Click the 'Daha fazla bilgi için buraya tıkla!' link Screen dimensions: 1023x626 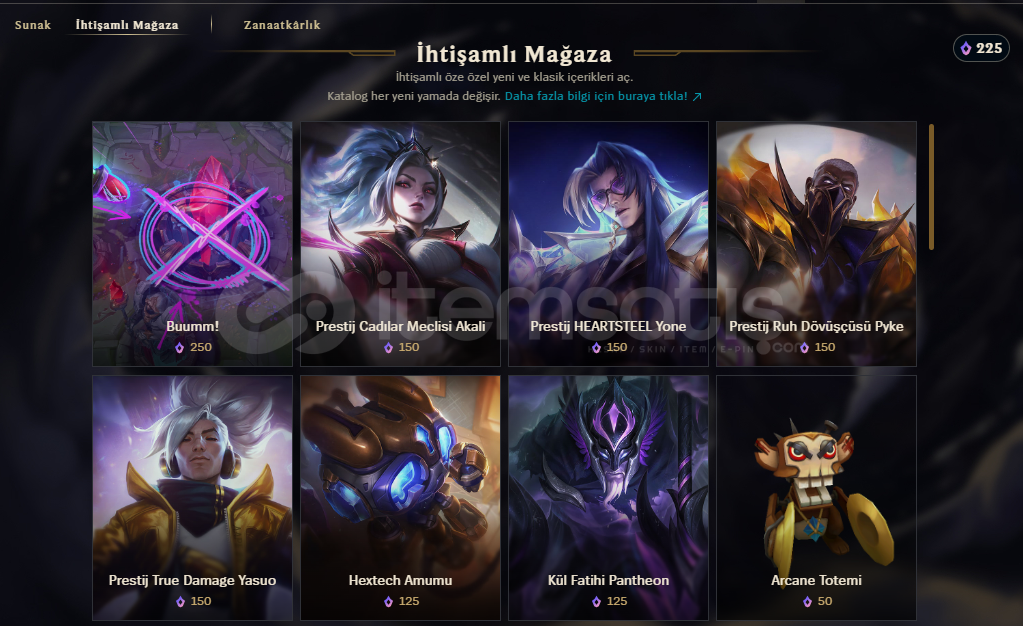click(x=596, y=96)
